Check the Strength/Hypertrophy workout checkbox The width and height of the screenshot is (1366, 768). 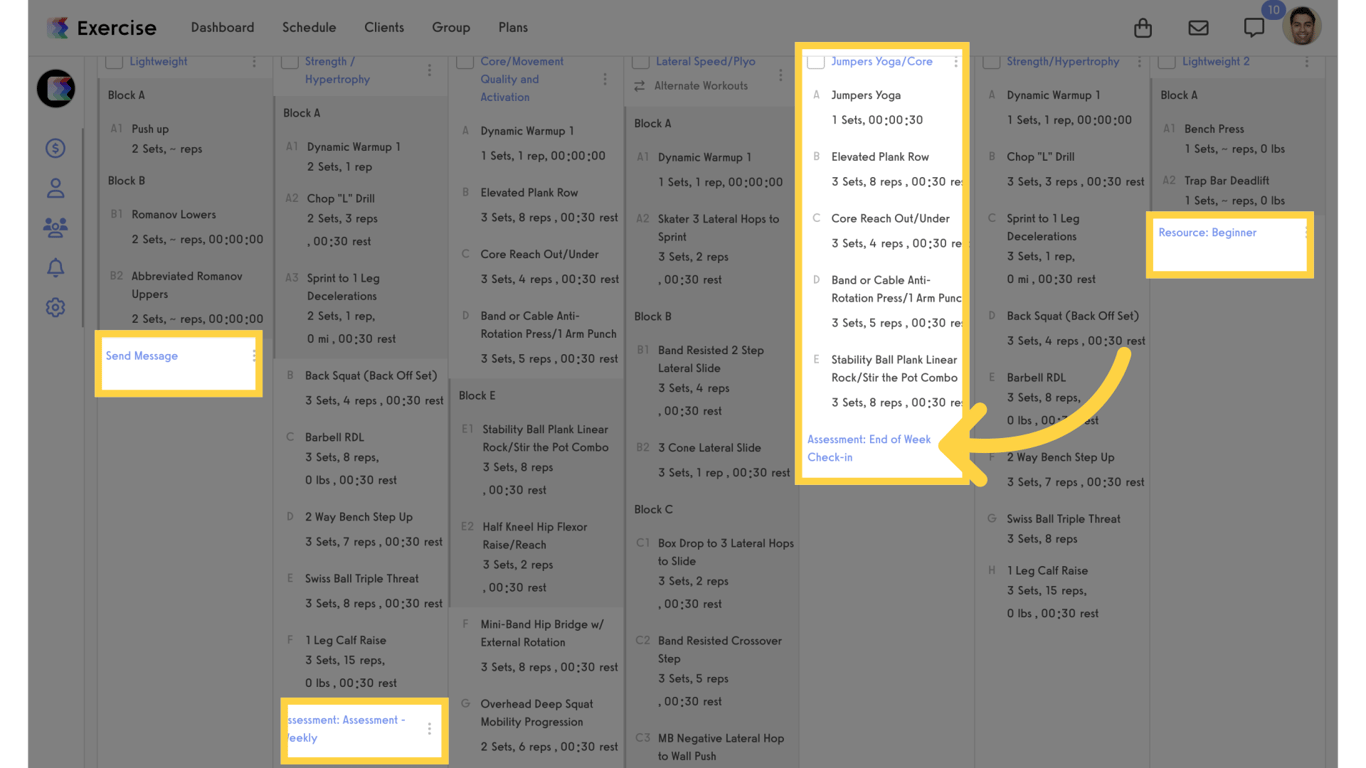coord(991,61)
